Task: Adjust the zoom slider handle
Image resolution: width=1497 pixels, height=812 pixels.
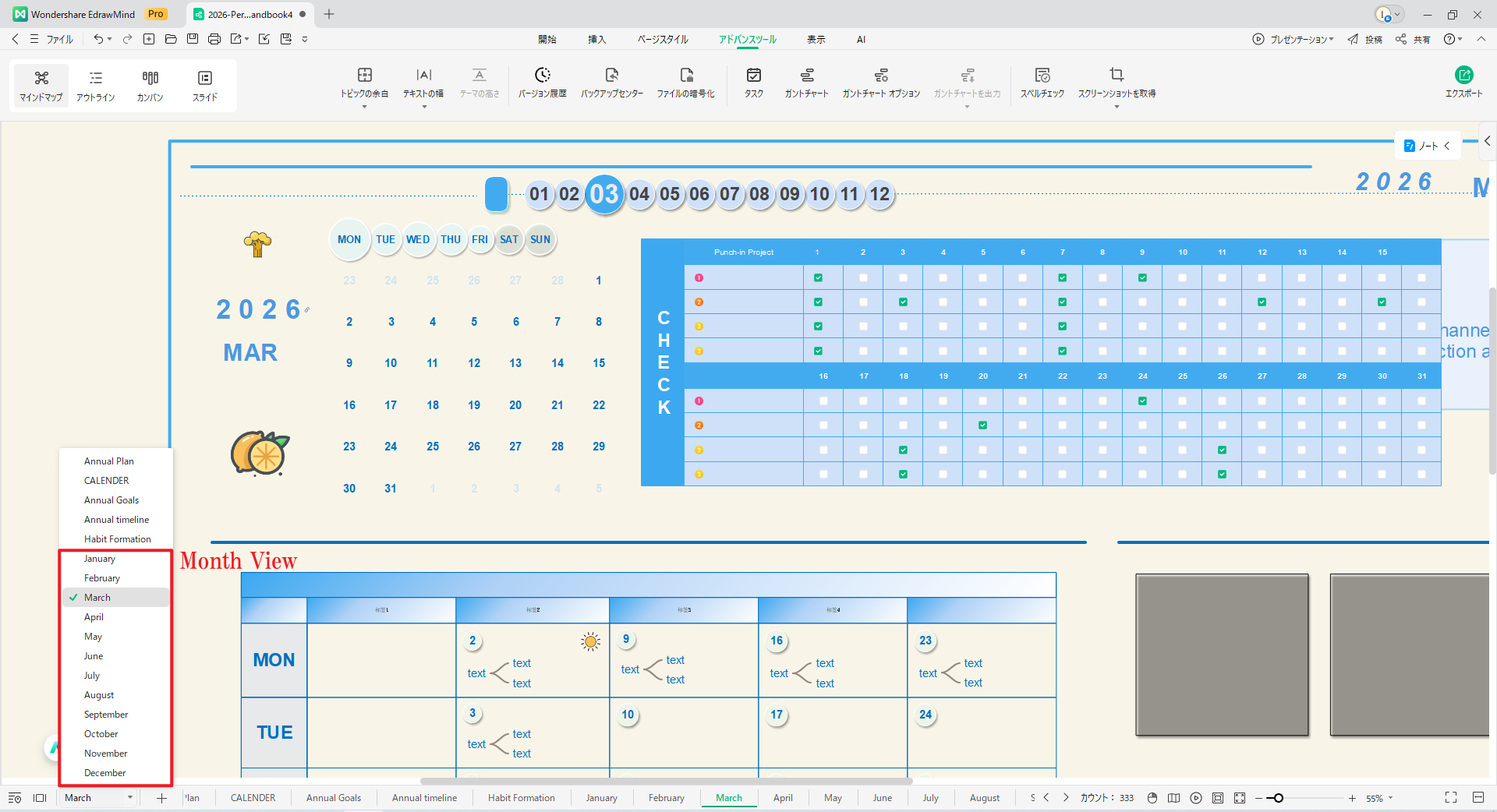Action: point(1278,798)
